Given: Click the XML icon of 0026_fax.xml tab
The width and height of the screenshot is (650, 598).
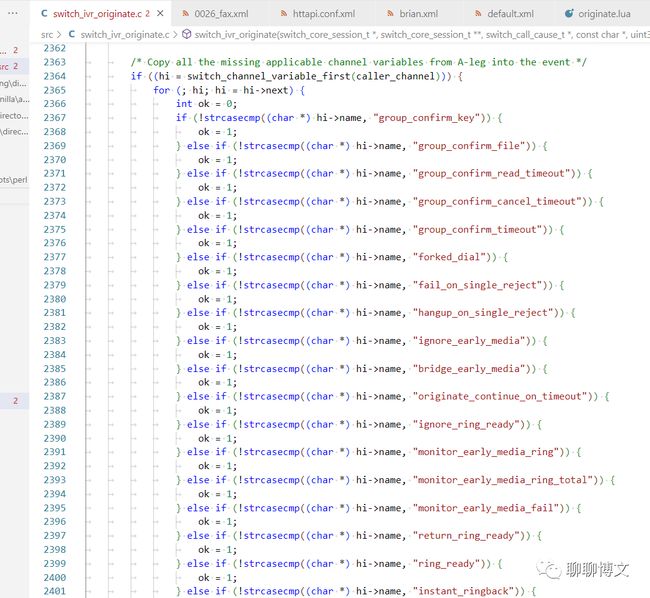Looking at the screenshot, I should (185, 14).
